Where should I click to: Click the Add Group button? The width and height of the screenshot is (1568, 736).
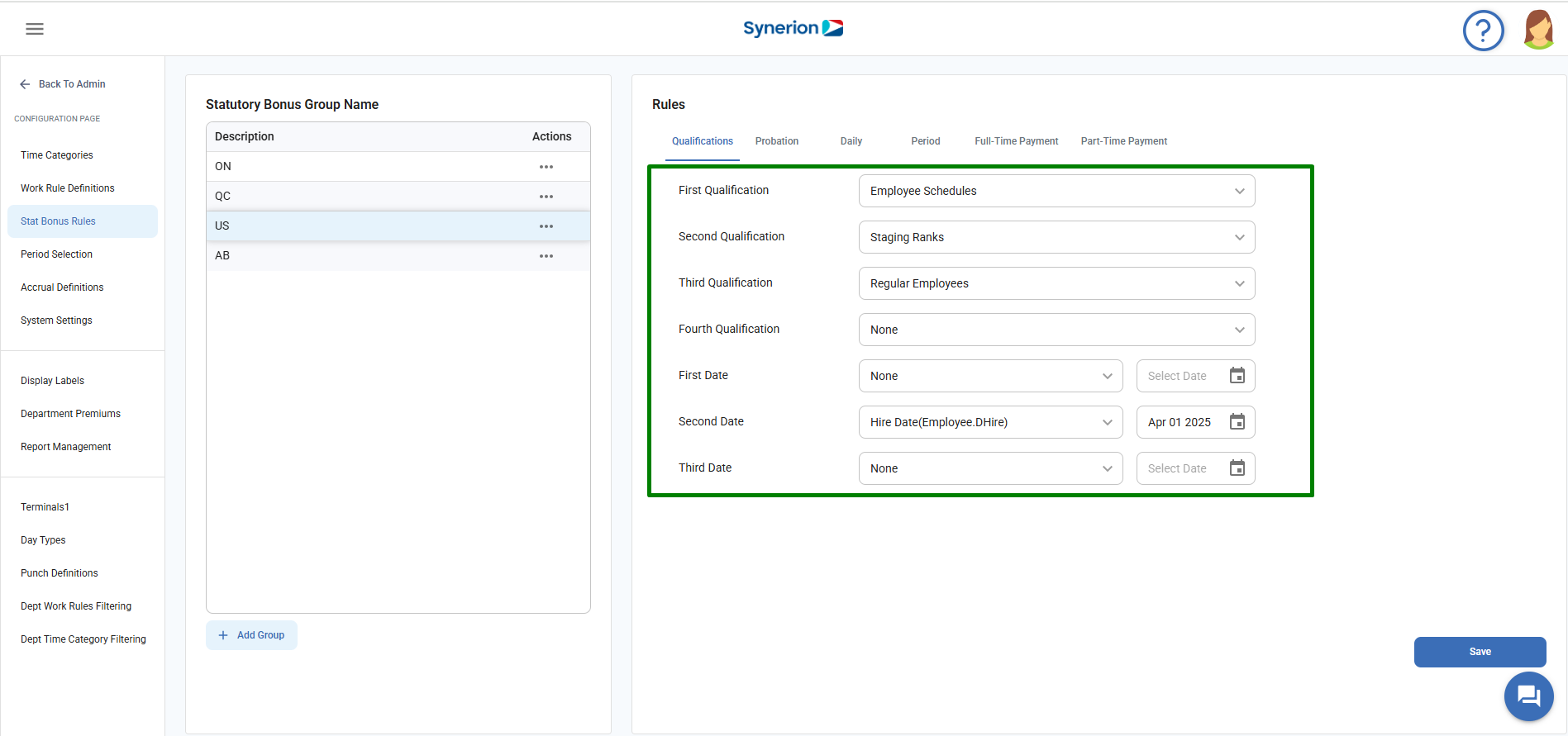[251, 635]
